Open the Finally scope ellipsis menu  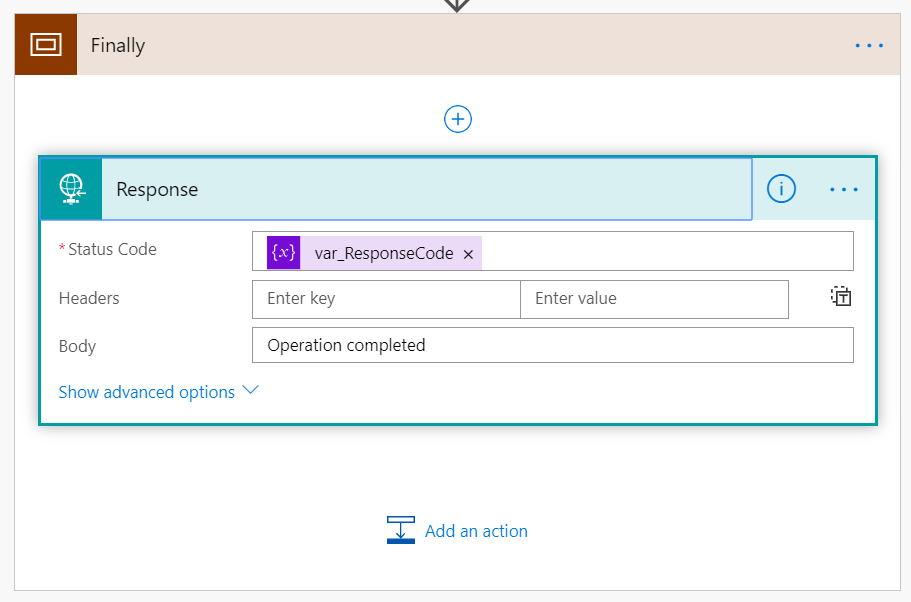click(869, 45)
